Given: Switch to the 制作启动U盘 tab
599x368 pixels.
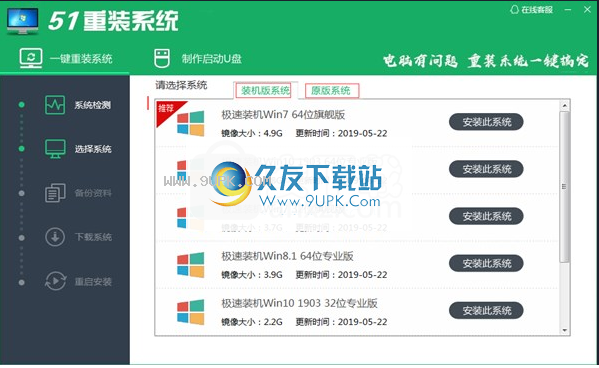Looking at the screenshot, I should [x=198, y=58].
